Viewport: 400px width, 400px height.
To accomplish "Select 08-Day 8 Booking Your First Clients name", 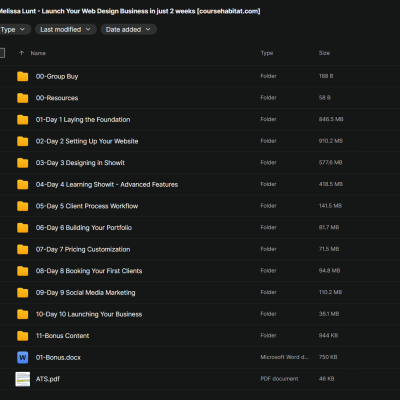I will coord(89,271).
